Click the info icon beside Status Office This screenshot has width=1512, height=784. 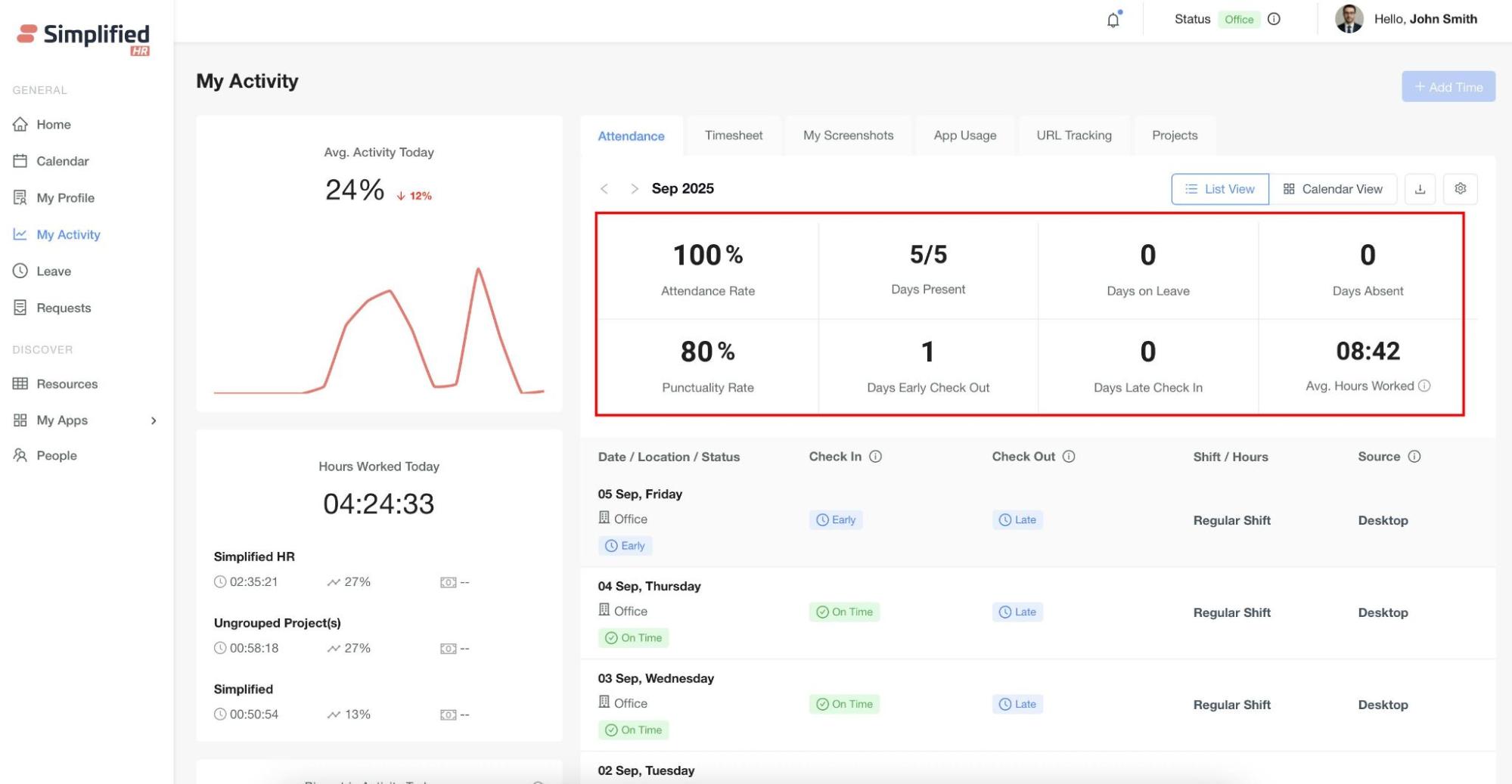point(1274,19)
